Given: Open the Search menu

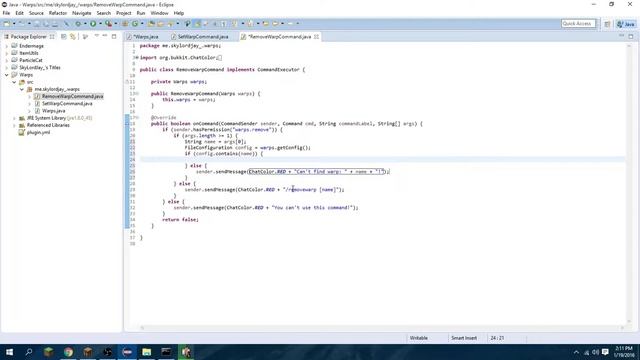Looking at the screenshot, I should click(104, 13).
